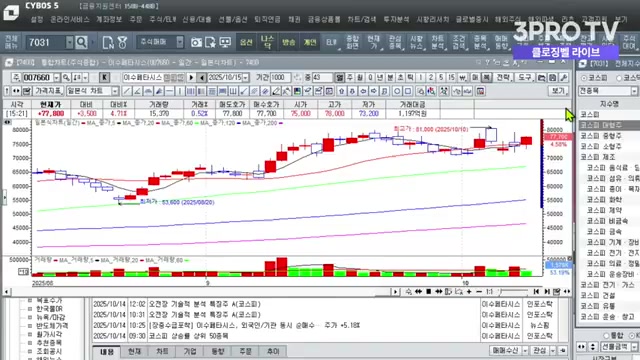Click the save disk icon in the chart toolbar
640x360 pixels.
point(553,78)
